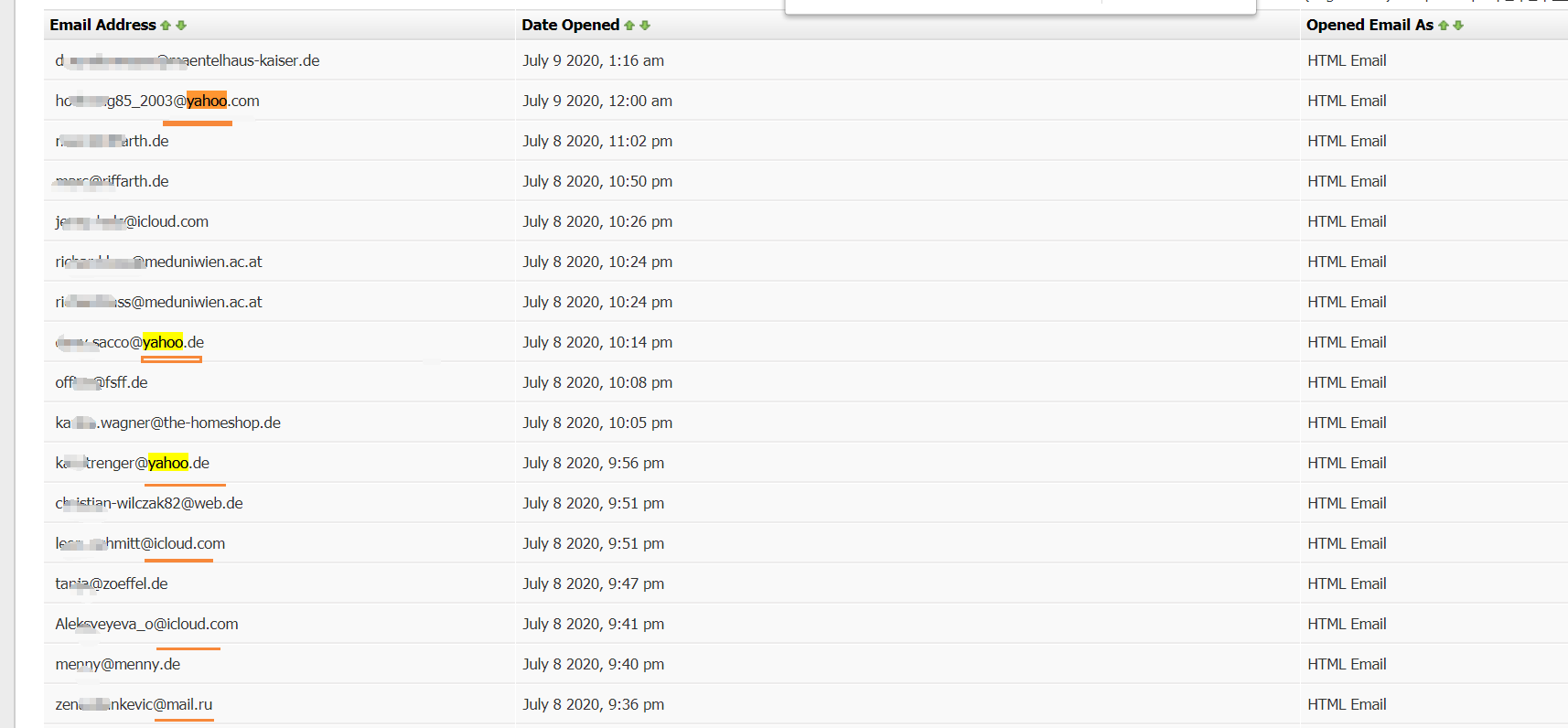Click the fsff.de email address
The image size is (1568, 728).
[102, 383]
